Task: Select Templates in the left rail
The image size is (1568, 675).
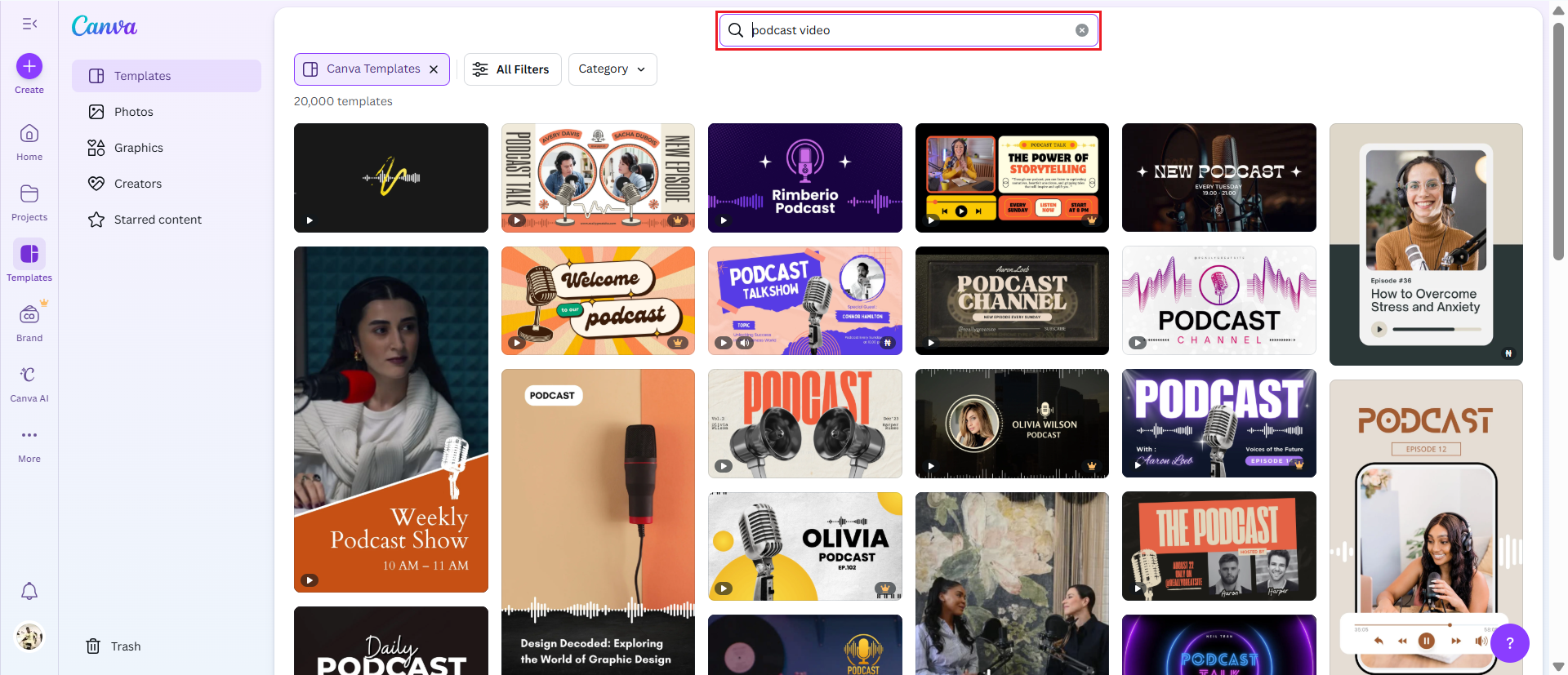Action: pos(29,261)
